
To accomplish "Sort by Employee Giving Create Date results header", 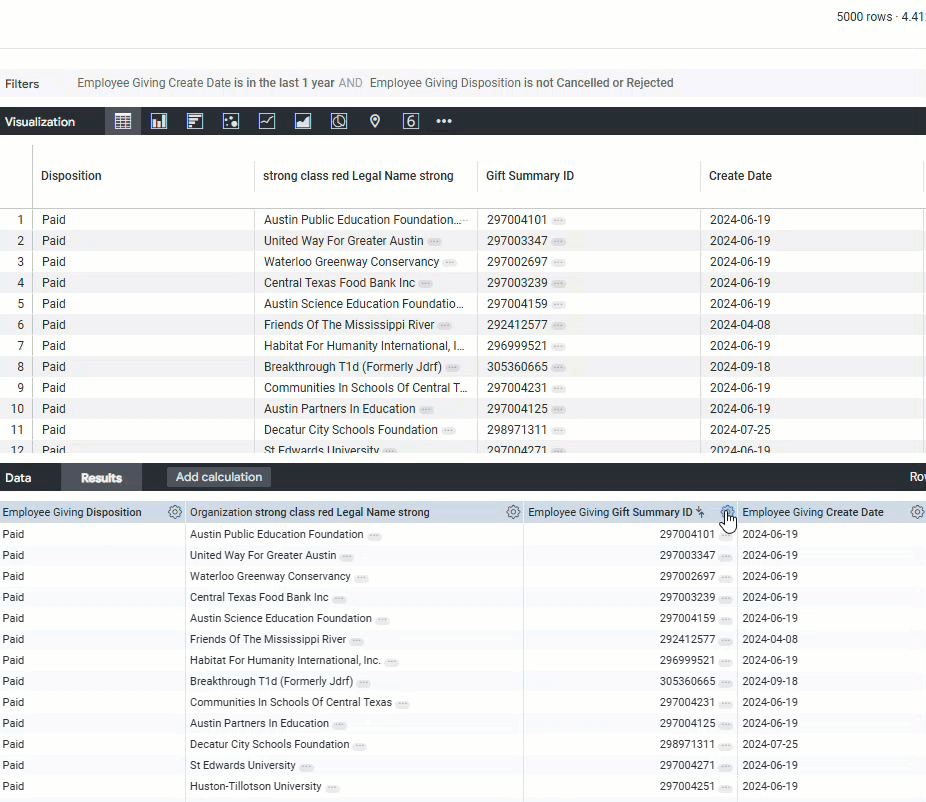I will pos(813,512).
